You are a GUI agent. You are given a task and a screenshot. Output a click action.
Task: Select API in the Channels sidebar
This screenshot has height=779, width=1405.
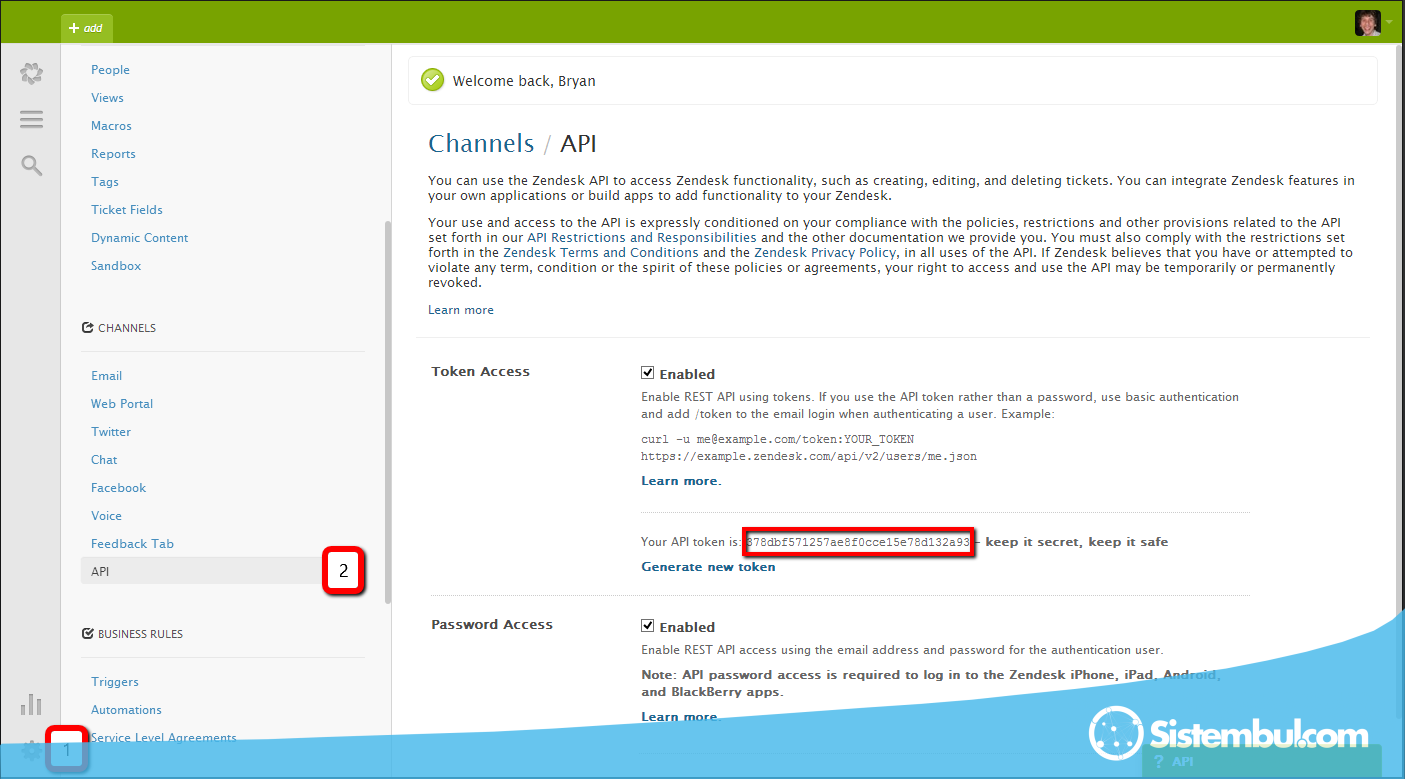[100, 572]
